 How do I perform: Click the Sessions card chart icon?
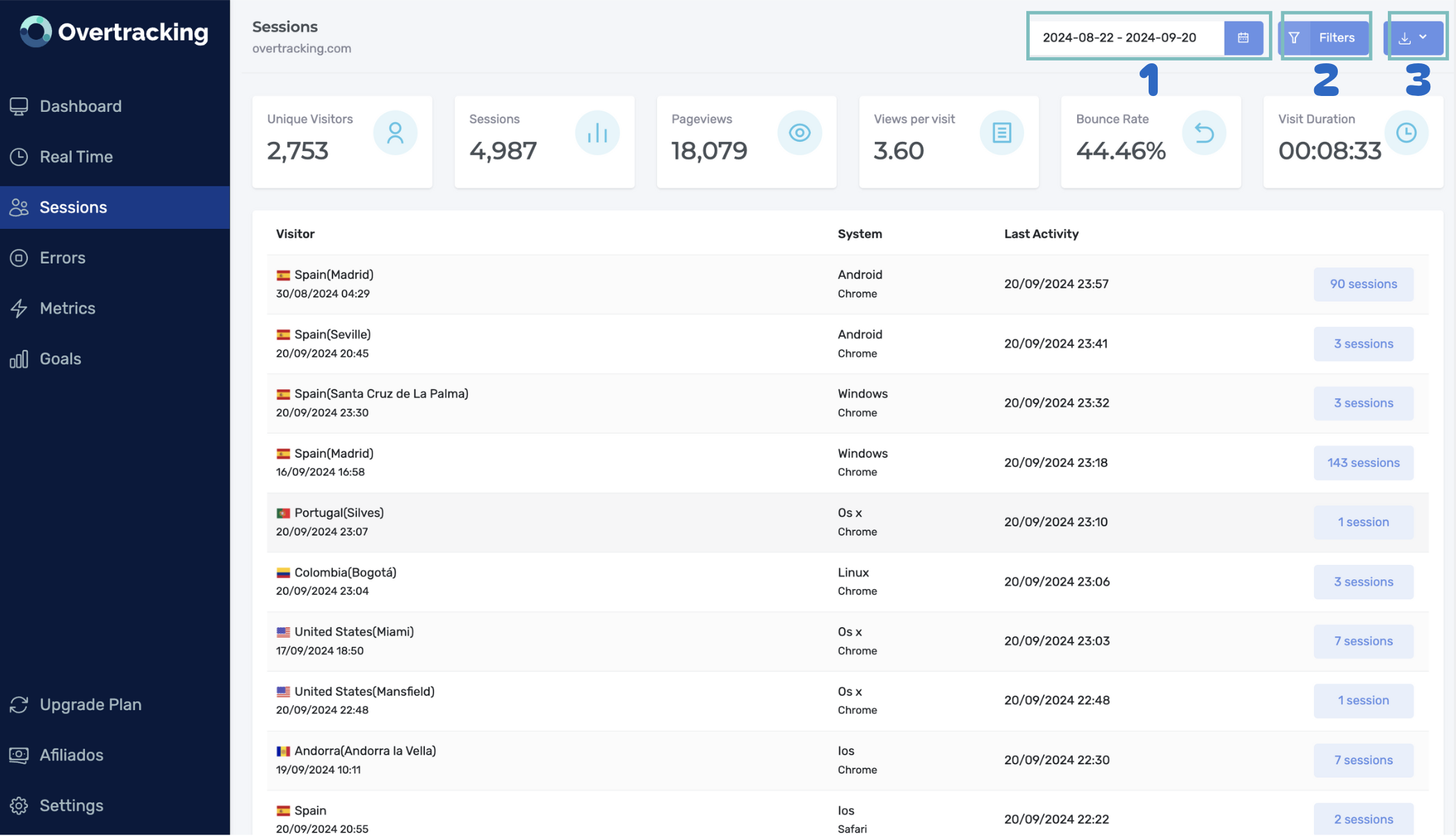597,132
